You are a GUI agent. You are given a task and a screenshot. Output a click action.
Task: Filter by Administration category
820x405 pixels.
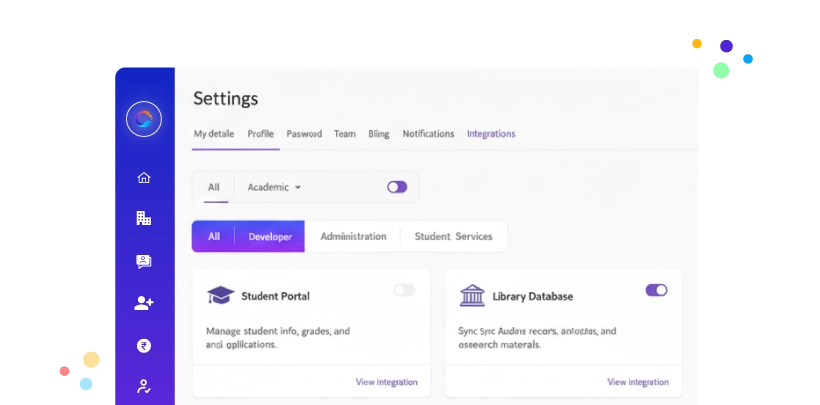(353, 237)
